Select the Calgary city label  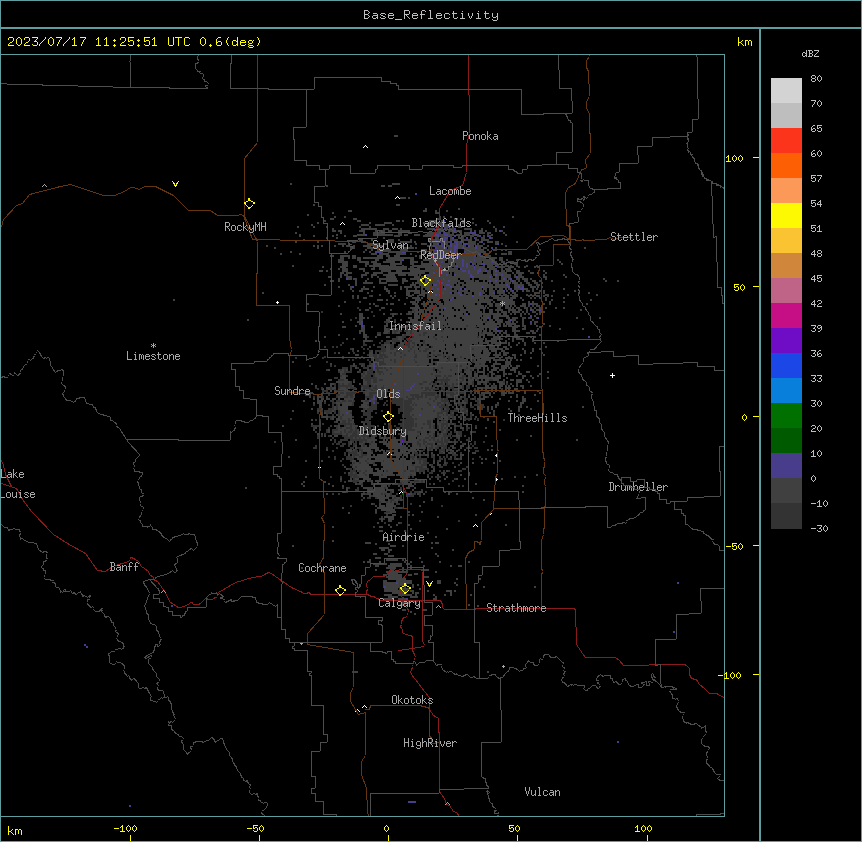pos(399,603)
